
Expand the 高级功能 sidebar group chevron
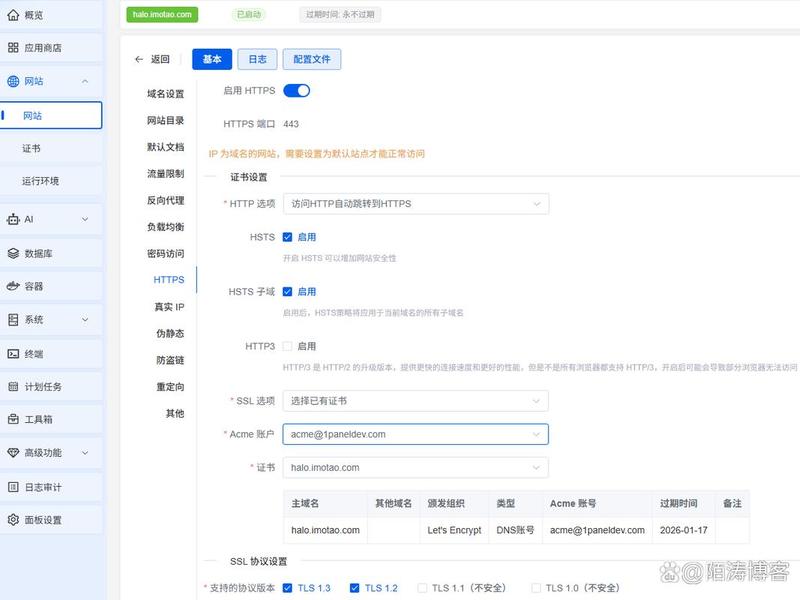click(85, 453)
